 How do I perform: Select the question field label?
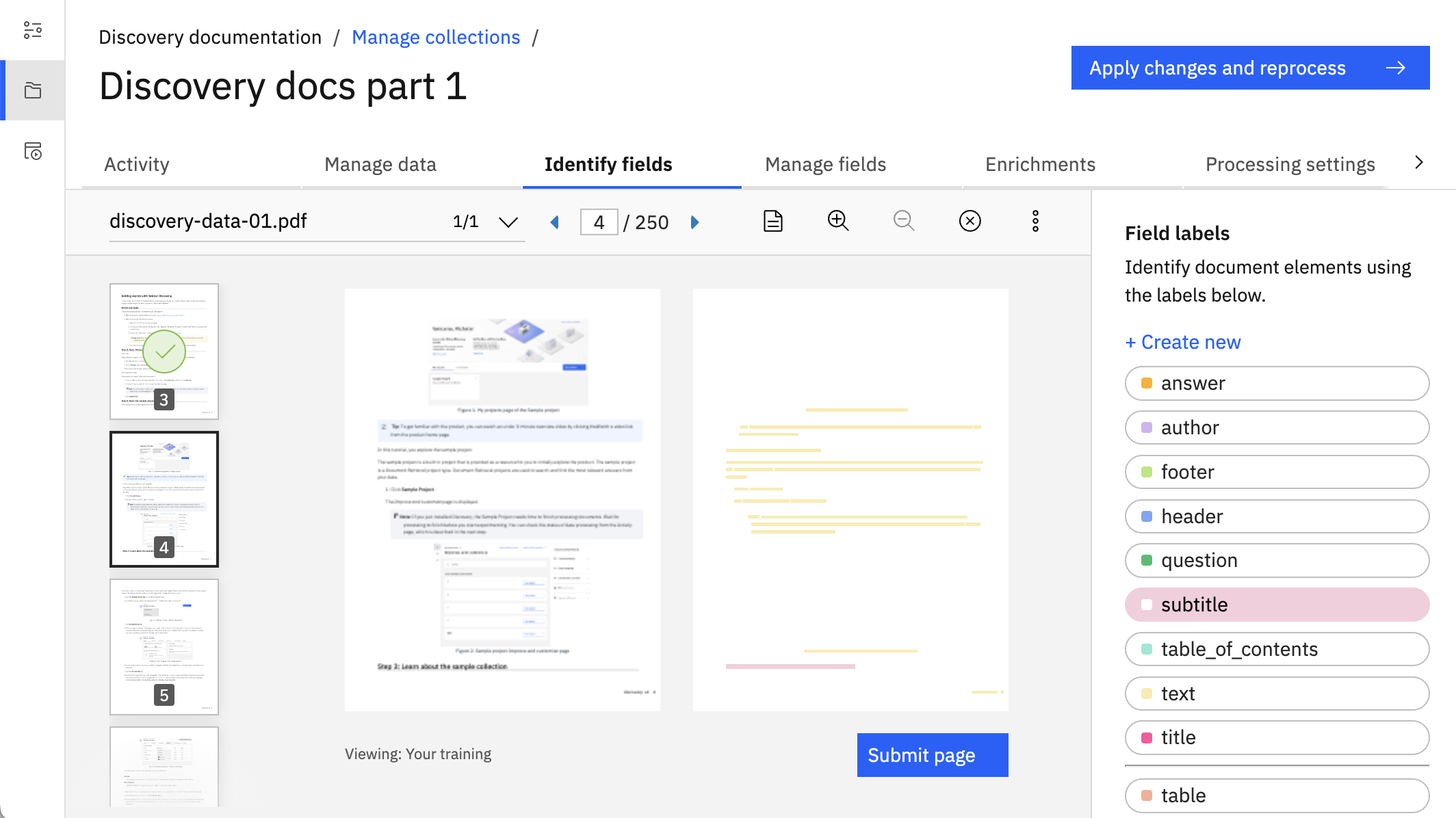point(1276,560)
